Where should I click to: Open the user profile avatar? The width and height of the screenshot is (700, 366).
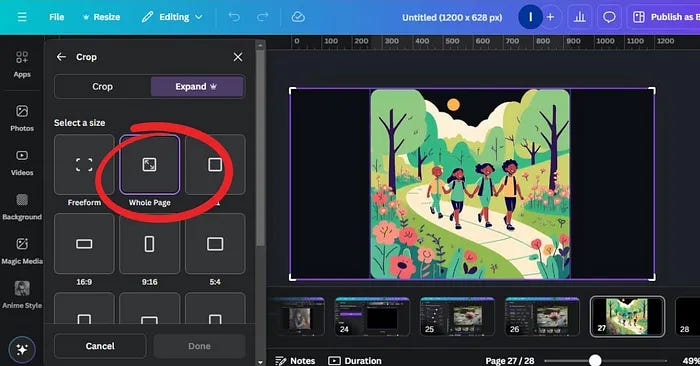530,17
